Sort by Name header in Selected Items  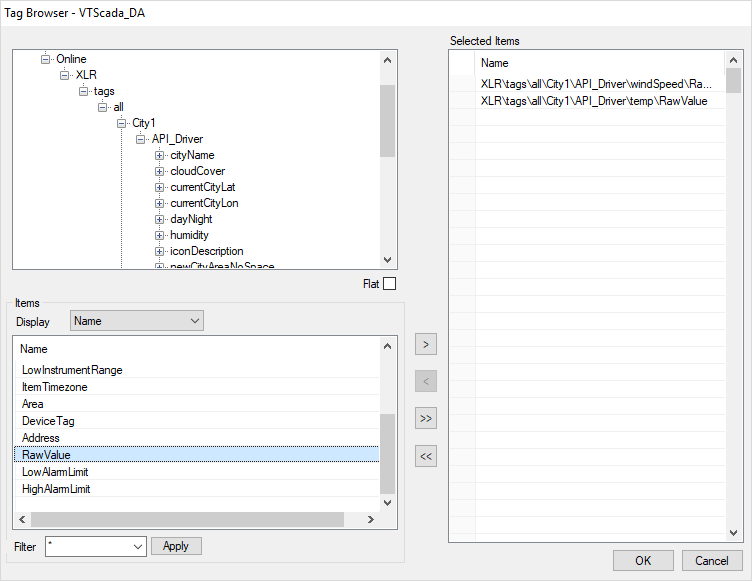click(x=600, y=63)
